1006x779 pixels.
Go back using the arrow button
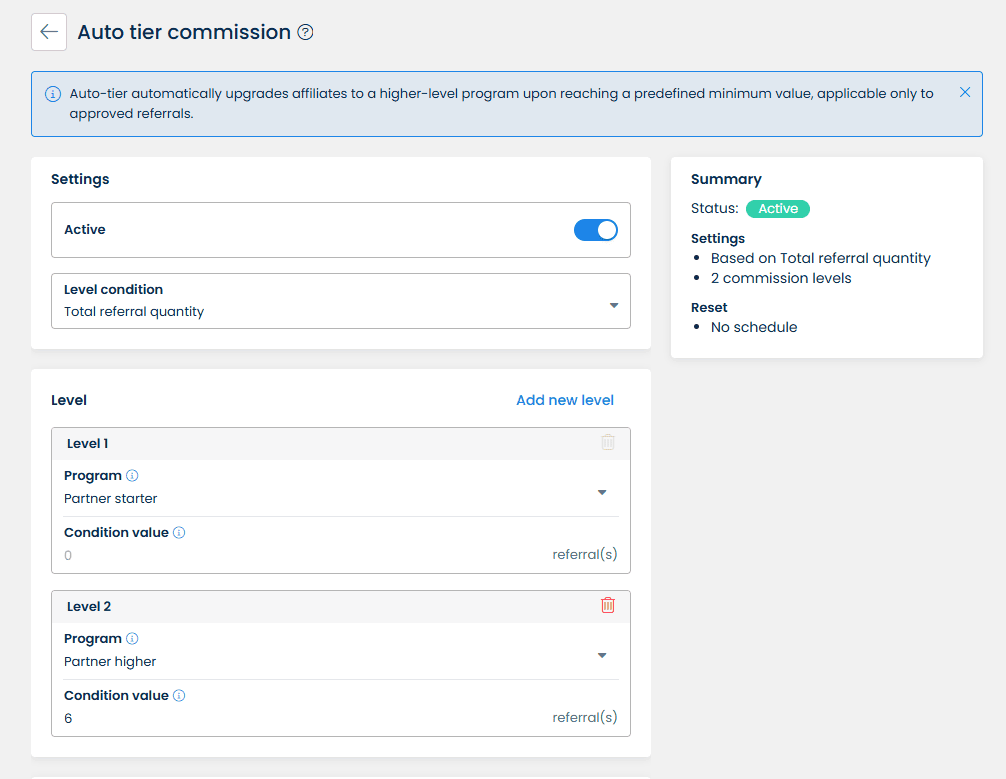49,32
